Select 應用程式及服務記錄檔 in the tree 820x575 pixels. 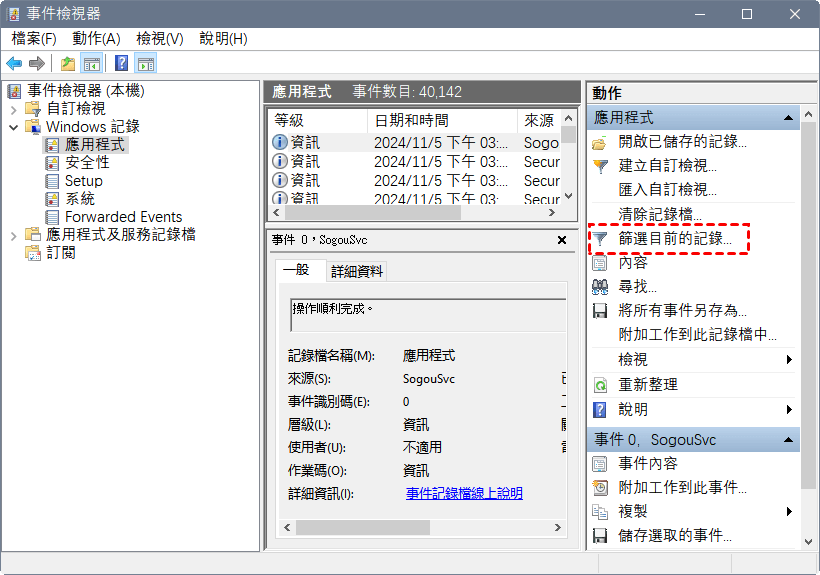(121, 234)
